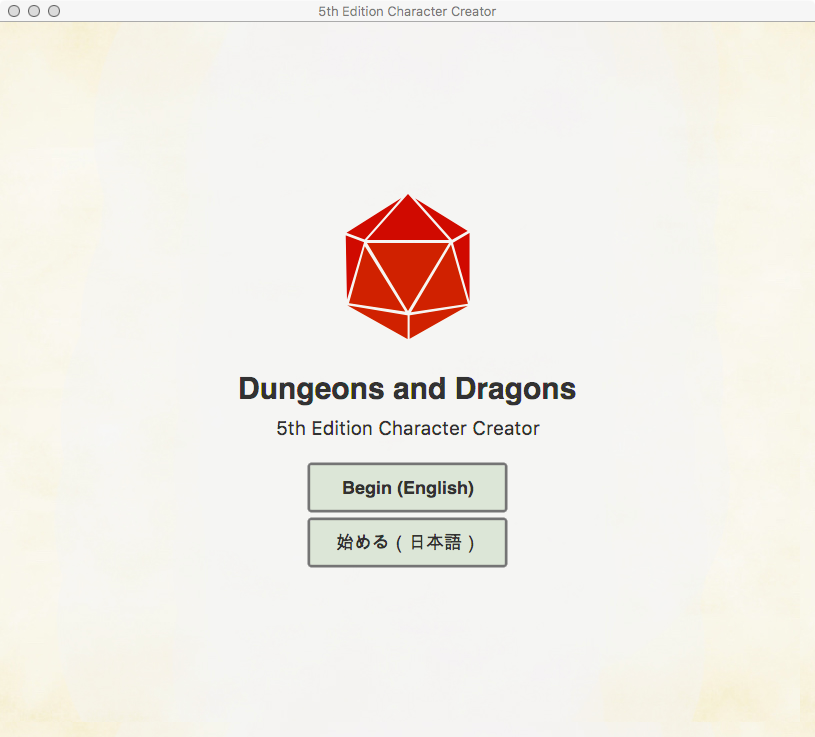Image resolution: width=815 pixels, height=737 pixels.
Task: Close the window with the leftmost title bar button
Action: click(14, 11)
